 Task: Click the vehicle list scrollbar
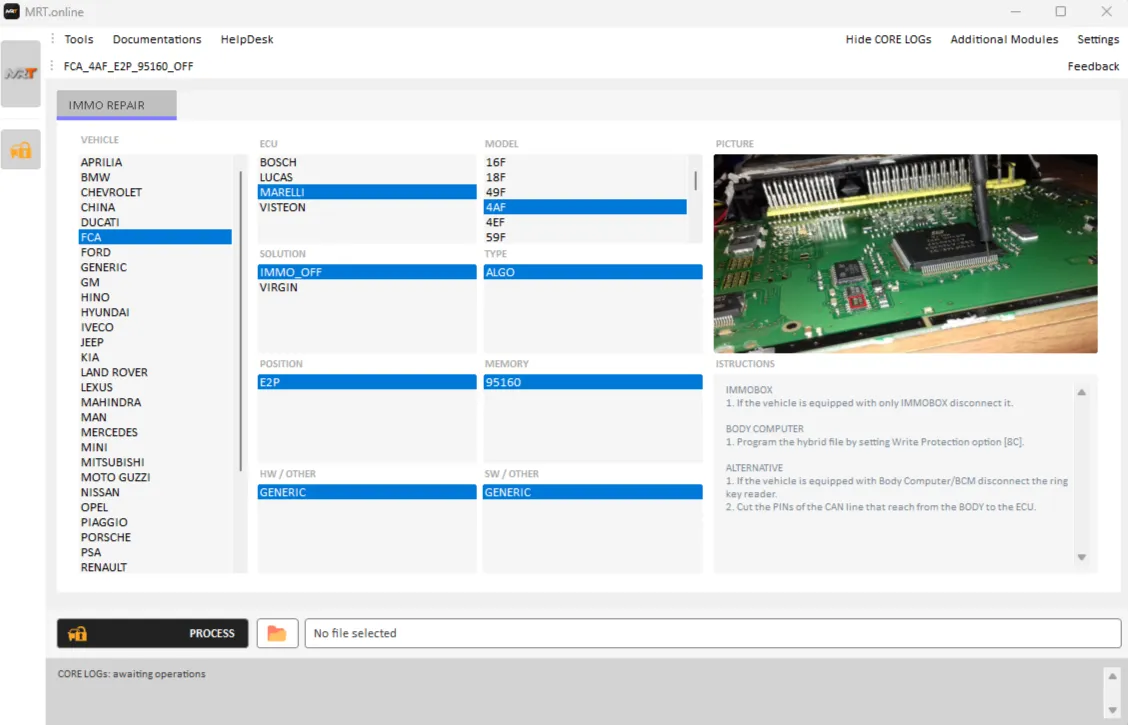(x=241, y=321)
